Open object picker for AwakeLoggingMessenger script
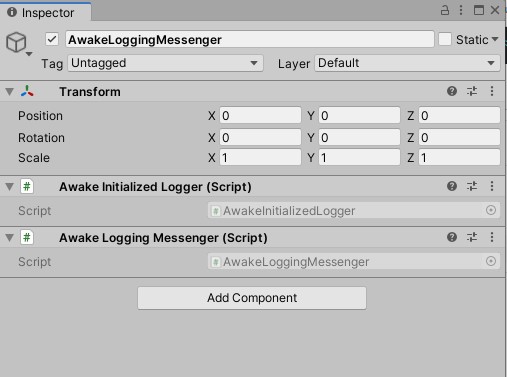Screen dimensions: 507x377 pos(491,261)
